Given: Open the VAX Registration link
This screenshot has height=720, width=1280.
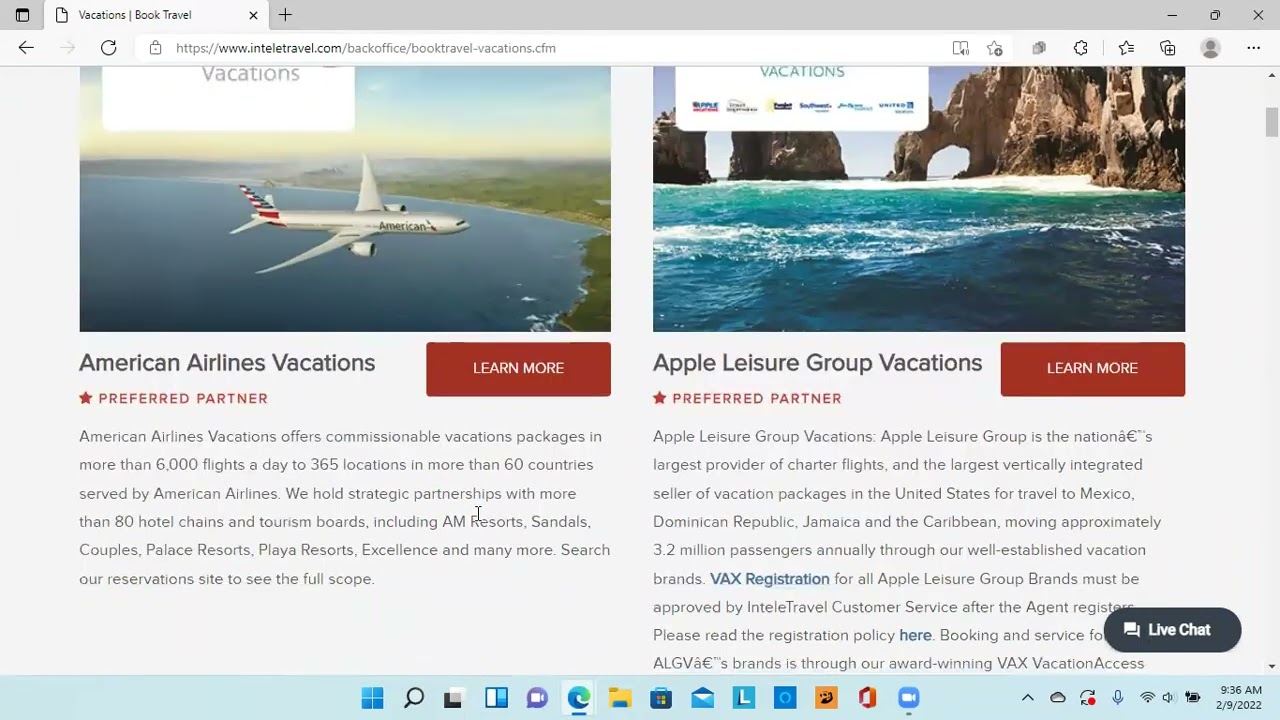Looking at the screenshot, I should [769, 579].
